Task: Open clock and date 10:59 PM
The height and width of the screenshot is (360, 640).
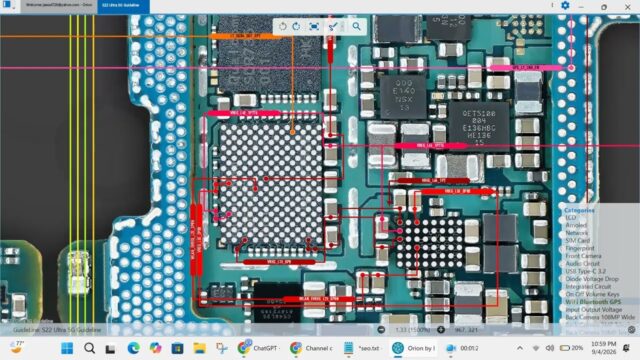Action: click(603, 348)
